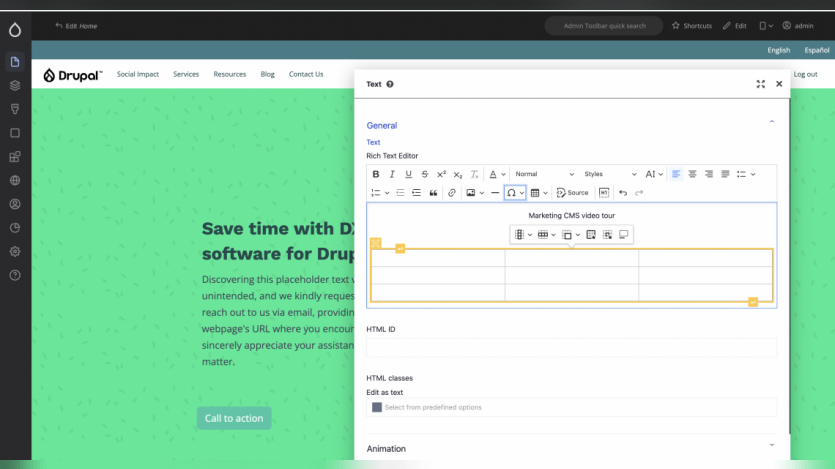Open the Text help question icon

(x=390, y=84)
